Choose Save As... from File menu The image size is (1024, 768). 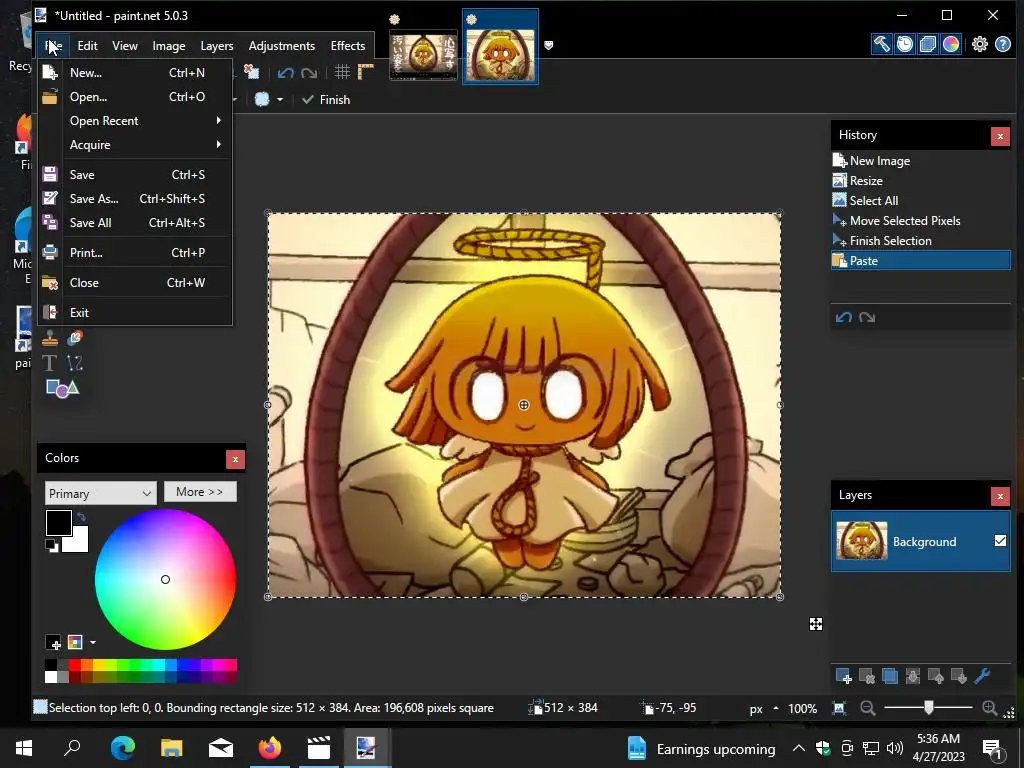135,199
